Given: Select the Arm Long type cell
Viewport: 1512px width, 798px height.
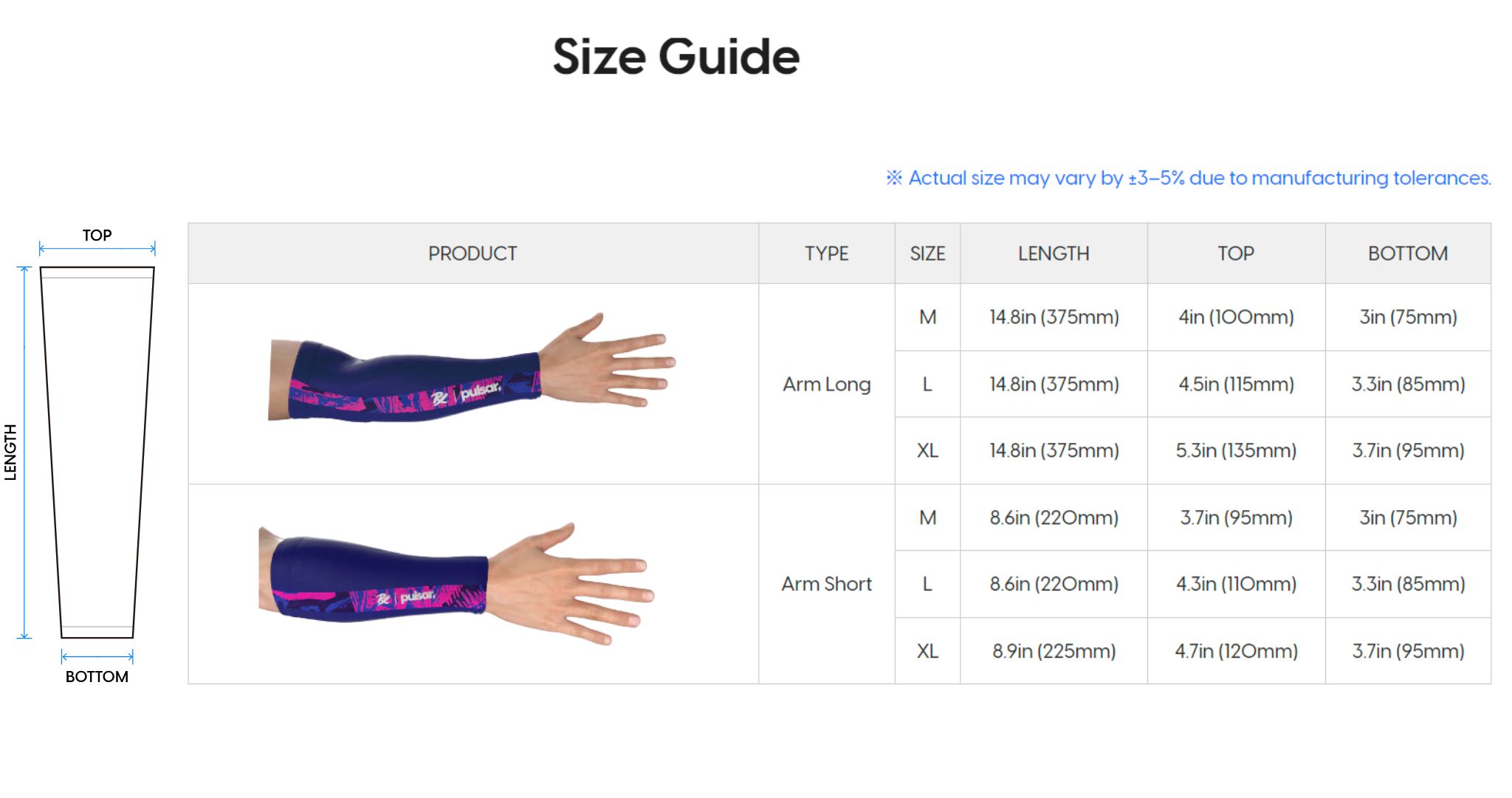Looking at the screenshot, I should tap(826, 384).
